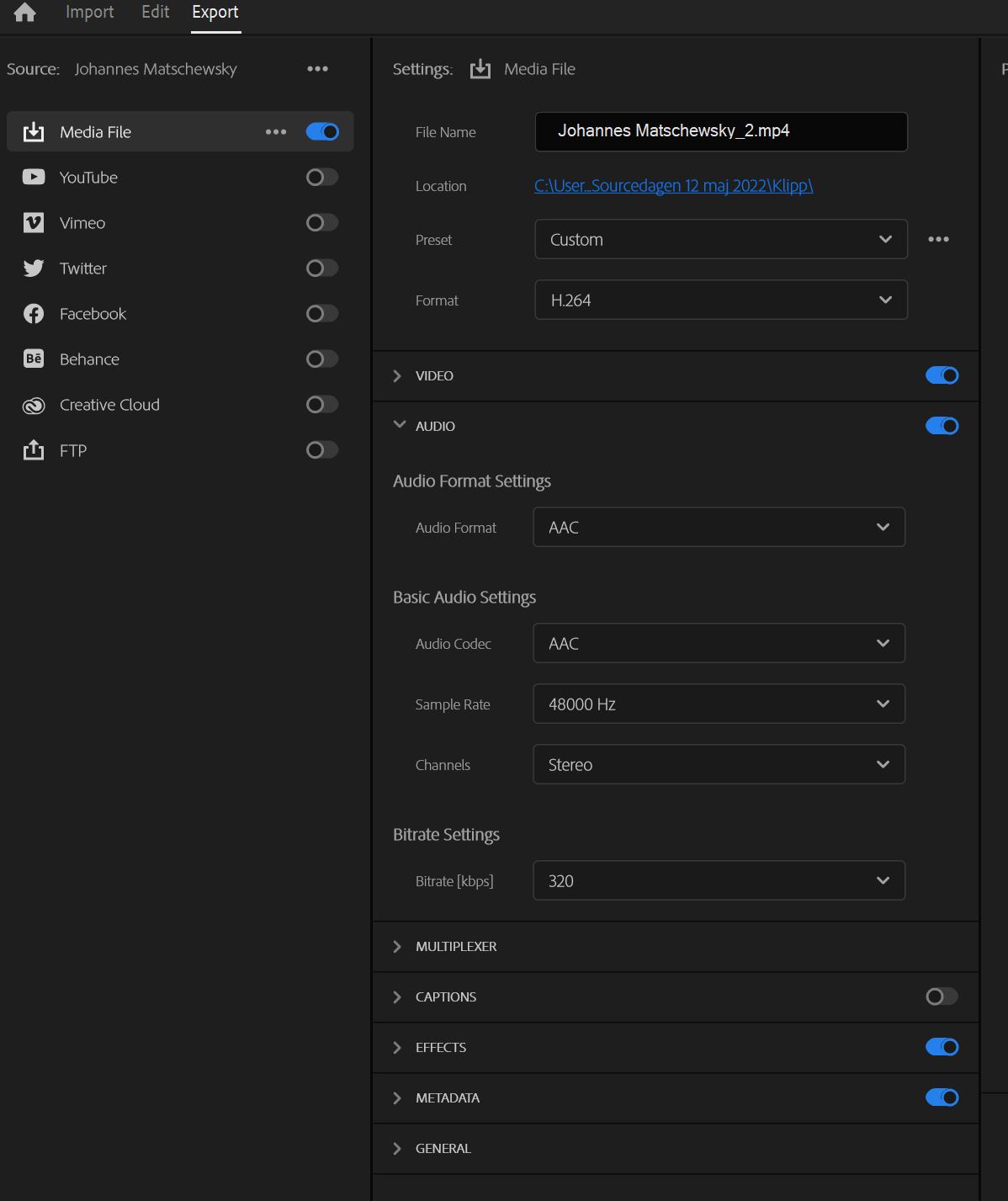Screen dimensions: 1008x1201
Task: Click the Vimeo destination icon
Action: (x=33, y=222)
